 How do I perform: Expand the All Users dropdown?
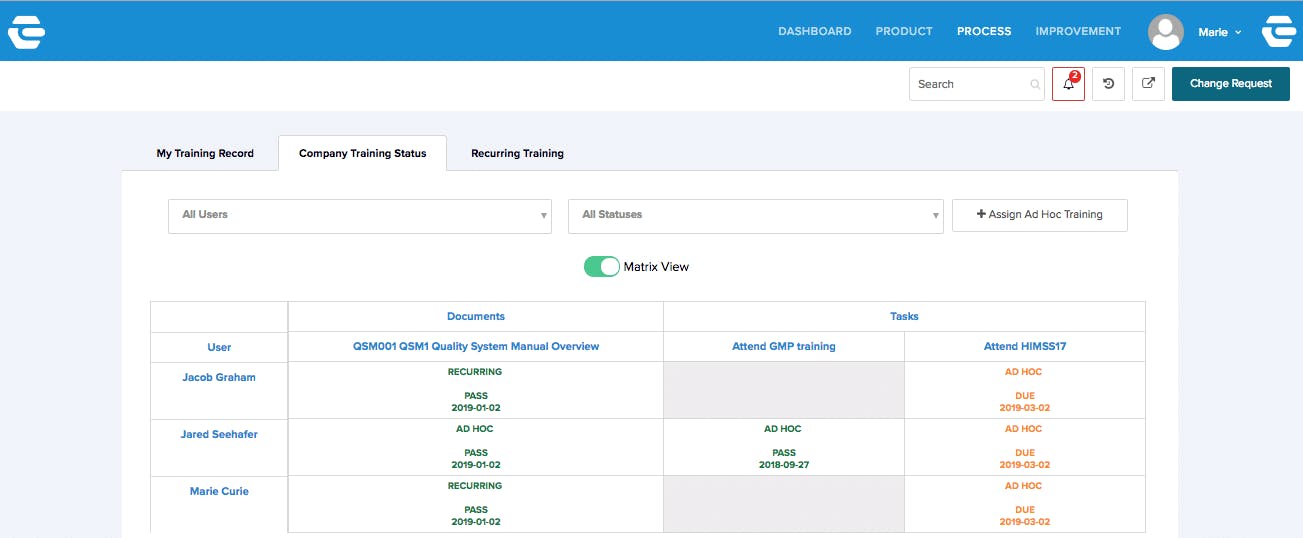pyautogui.click(x=360, y=215)
